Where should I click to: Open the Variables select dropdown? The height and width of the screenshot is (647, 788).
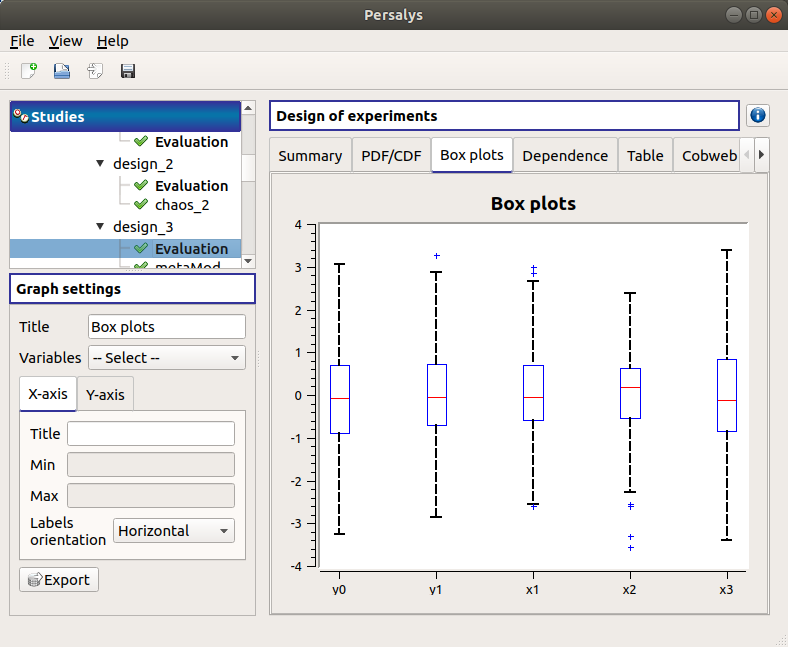click(166, 358)
